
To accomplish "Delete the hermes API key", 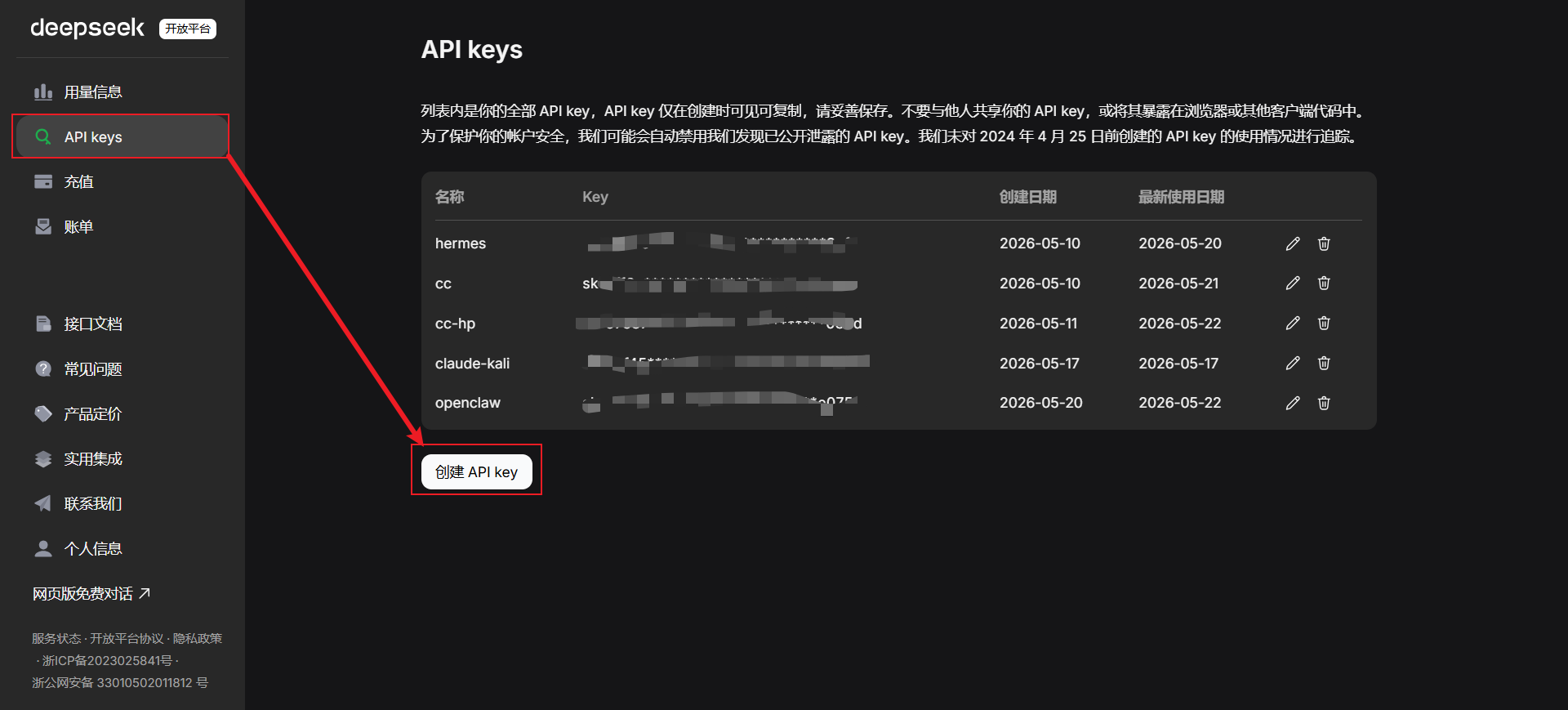I will coord(1324,243).
